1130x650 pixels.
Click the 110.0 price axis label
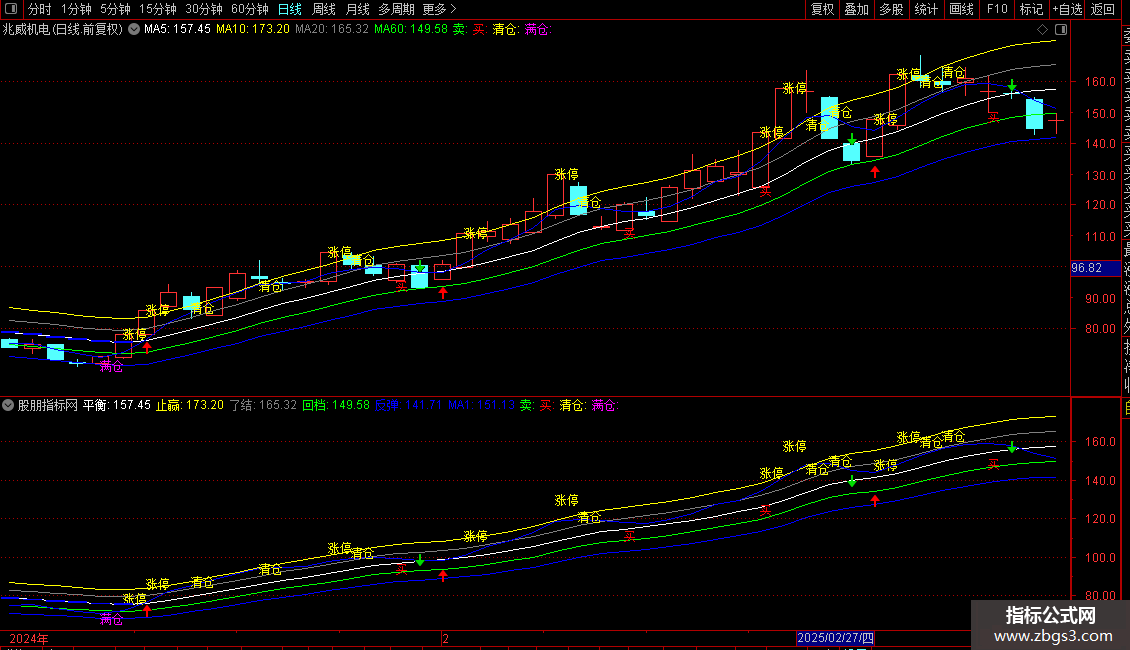point(1100,236)
